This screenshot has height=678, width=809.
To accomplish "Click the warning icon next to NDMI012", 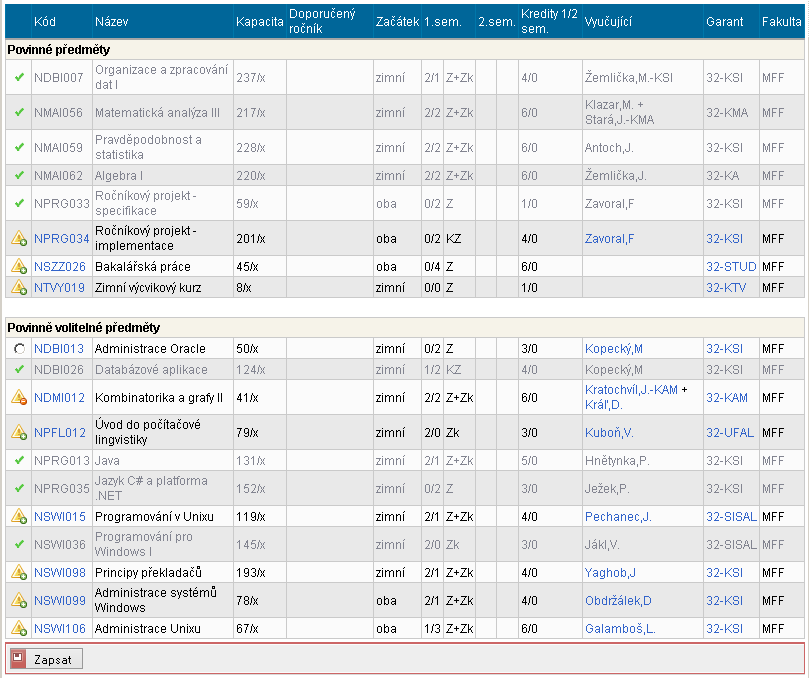I will [18, 398].
